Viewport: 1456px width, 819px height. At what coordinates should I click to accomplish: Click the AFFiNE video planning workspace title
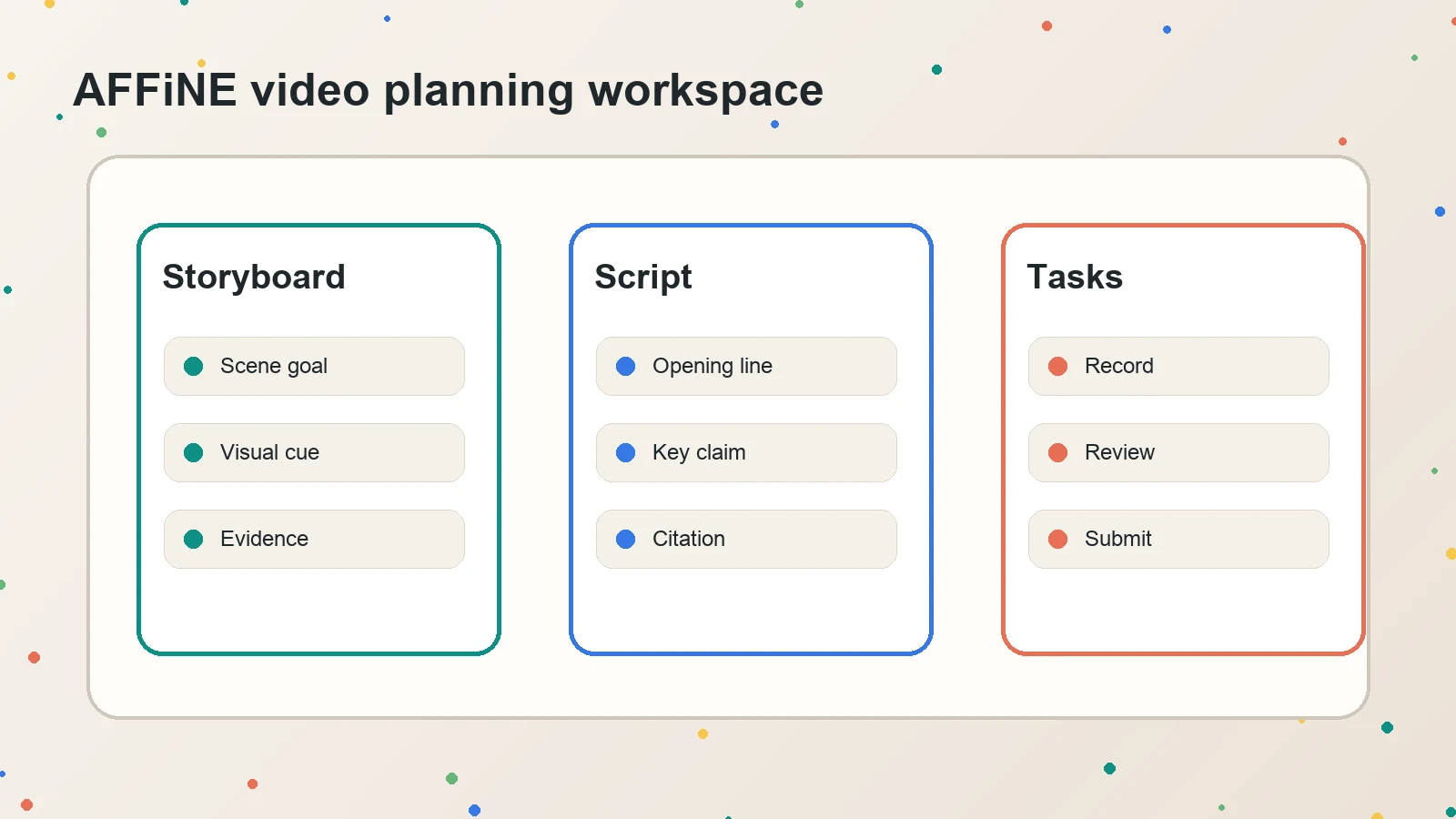[449, 91]
